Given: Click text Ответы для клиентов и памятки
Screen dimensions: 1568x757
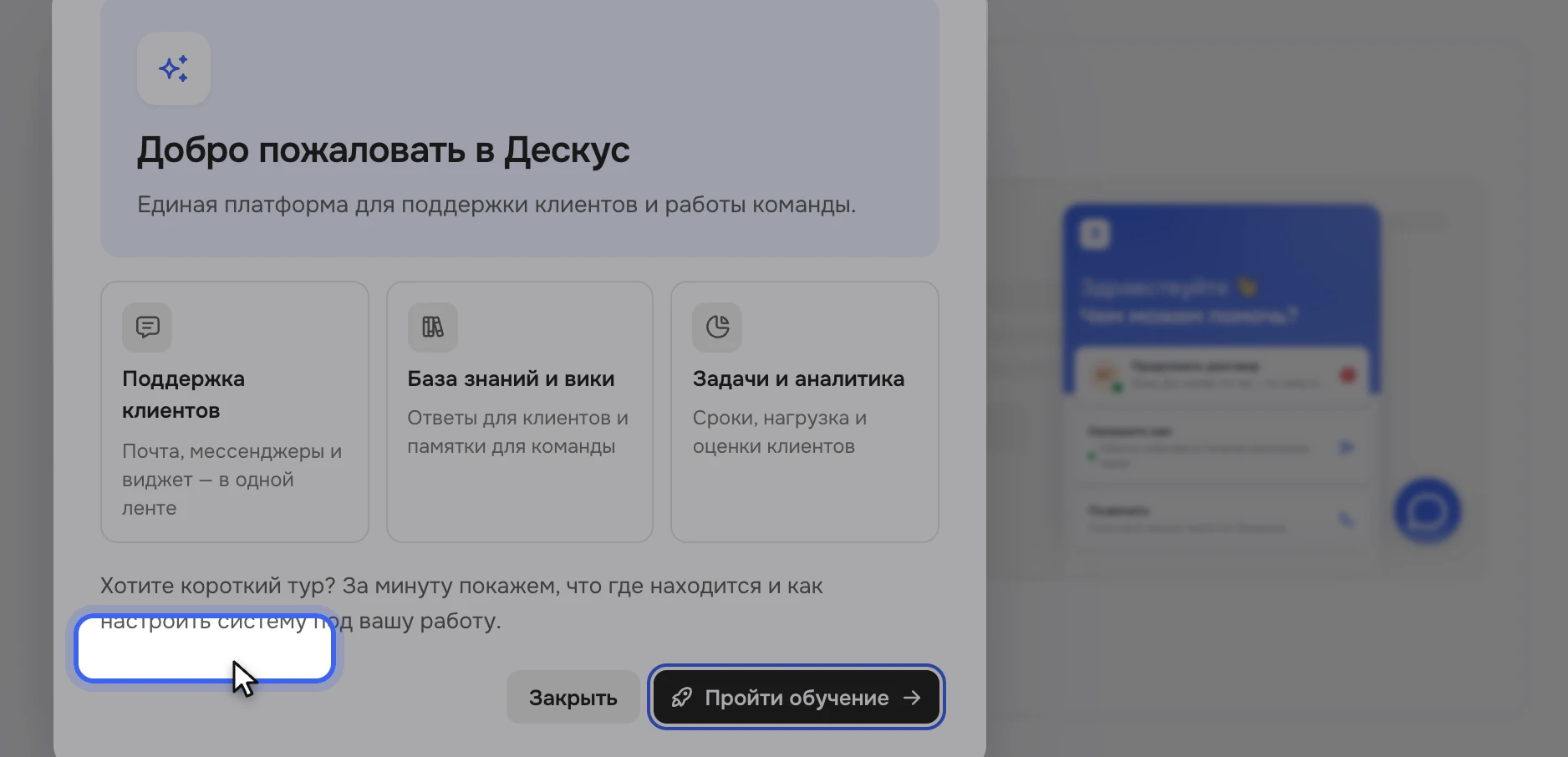Looking at the screenshot, I should (518, 432).
